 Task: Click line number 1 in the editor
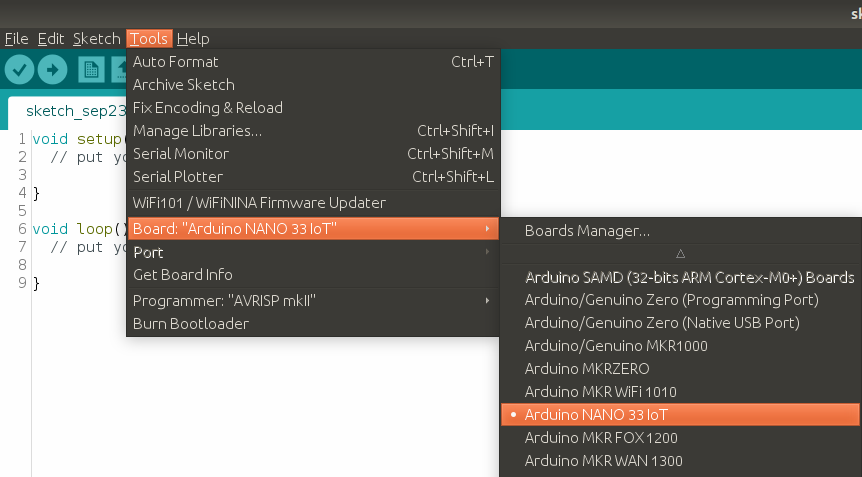[22, 139]
